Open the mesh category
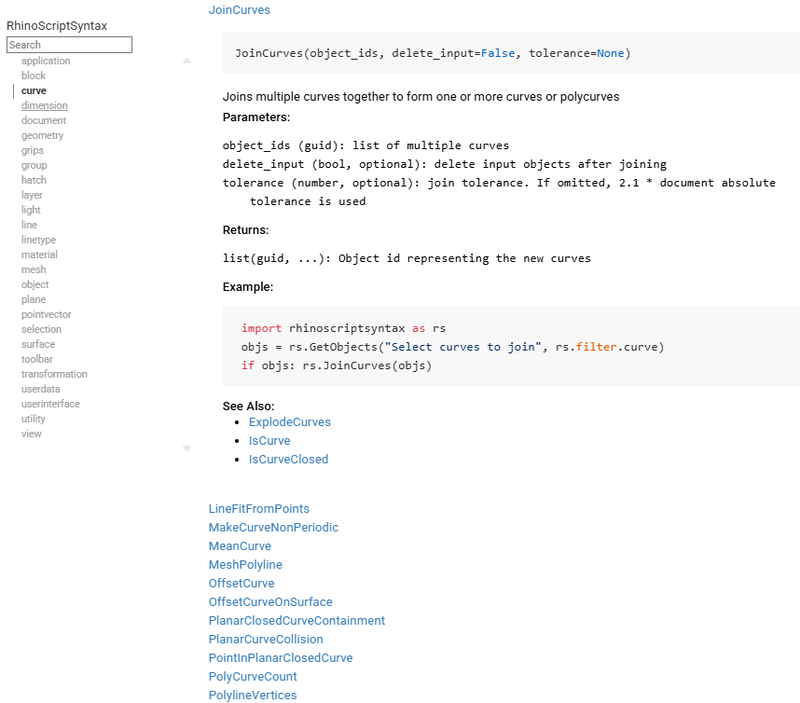The width and height of the screenshot is (800, 703). coord(34,269)
